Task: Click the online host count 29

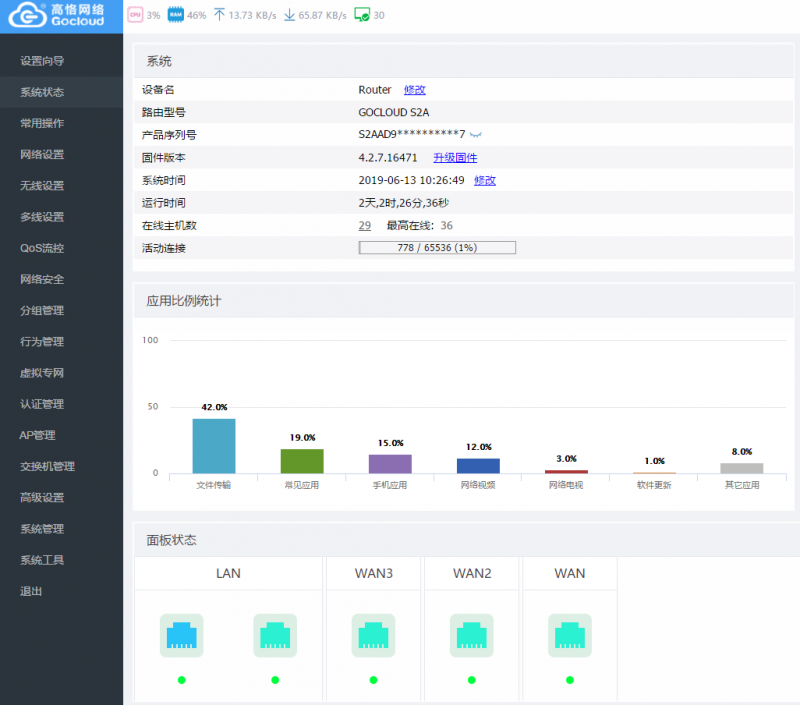Action: point(365,225)
